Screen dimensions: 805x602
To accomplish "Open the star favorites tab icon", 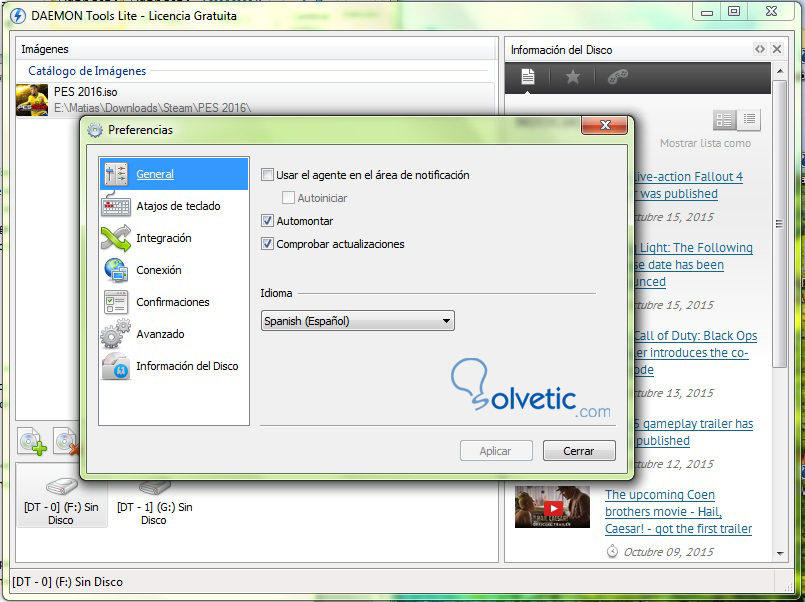I will [x=572, y=77].
